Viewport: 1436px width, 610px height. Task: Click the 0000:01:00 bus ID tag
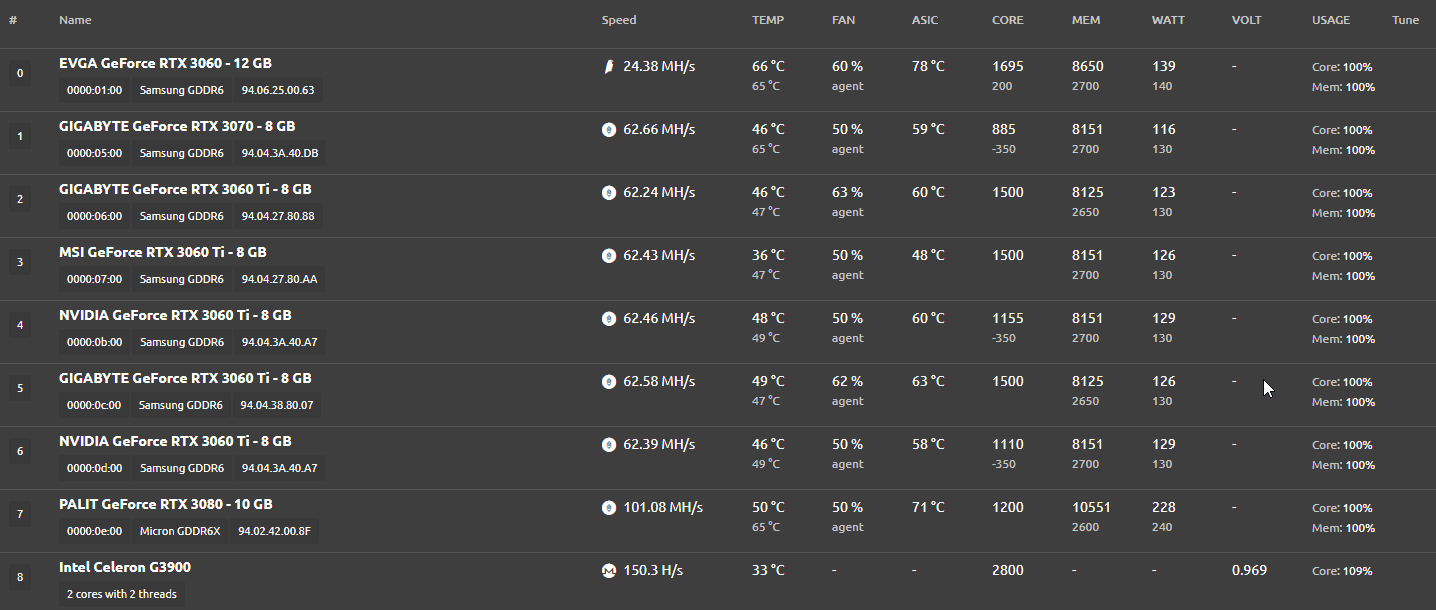(94, 90)
